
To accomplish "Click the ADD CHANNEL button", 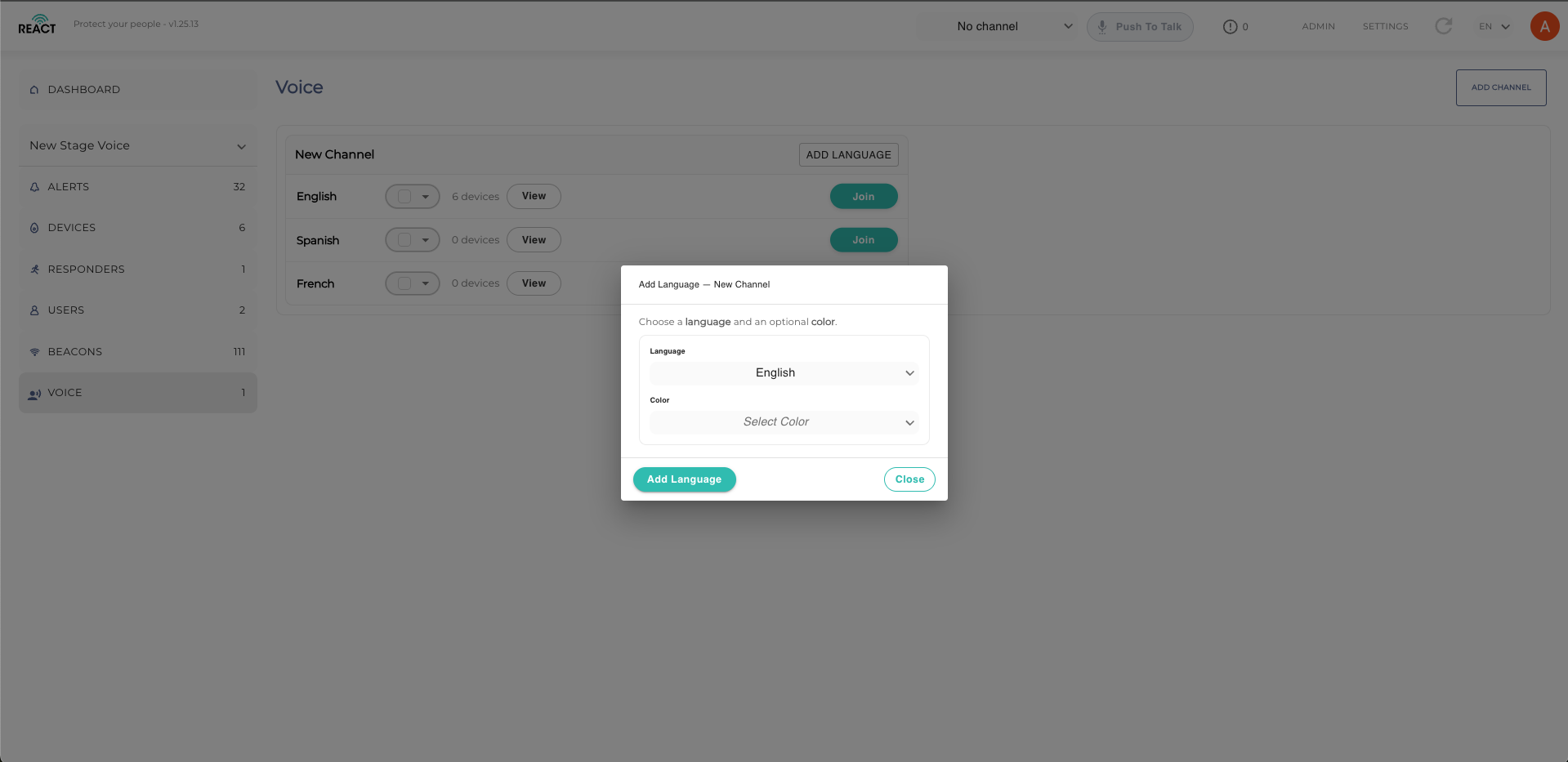I will (1500, 87).
